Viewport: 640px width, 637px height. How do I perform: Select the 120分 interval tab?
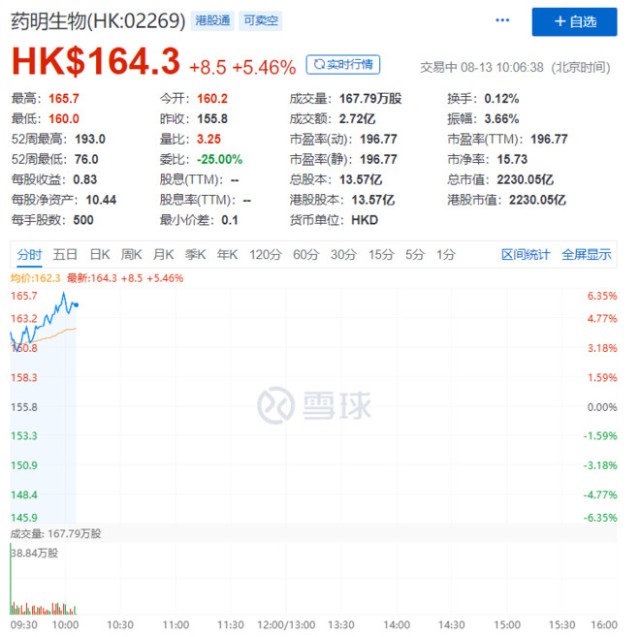click(x=265, y=254)
